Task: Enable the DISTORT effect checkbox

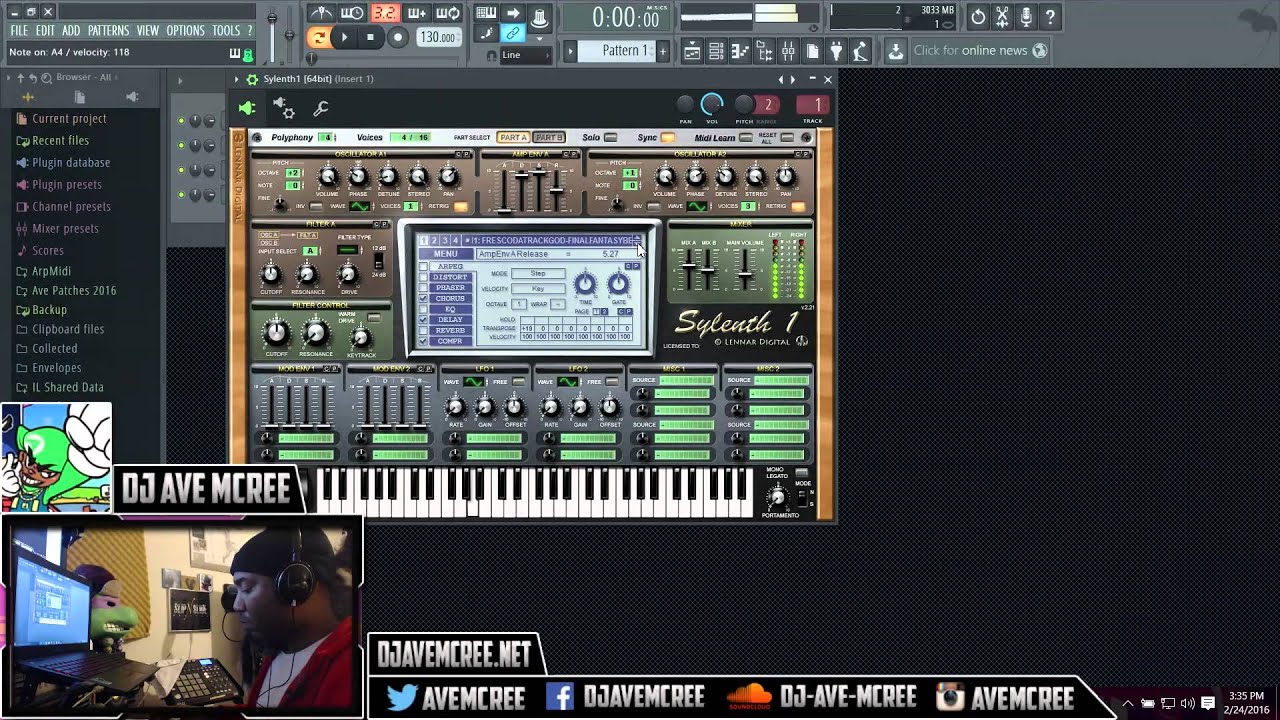Action: coord(424,277)
